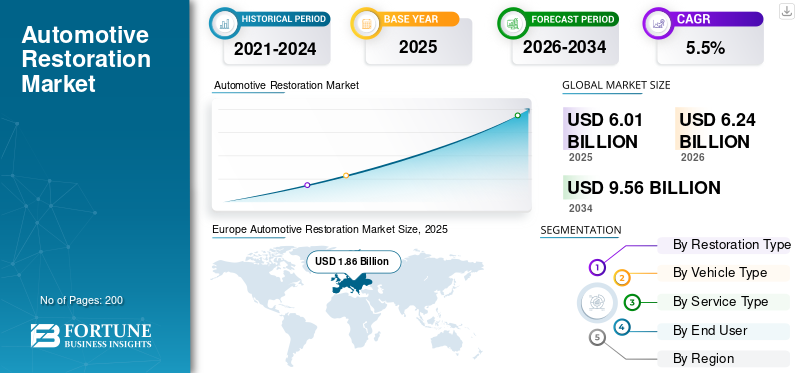
Task: Click USD 6.01 Billion market size
Action: [x=605, y=131]
